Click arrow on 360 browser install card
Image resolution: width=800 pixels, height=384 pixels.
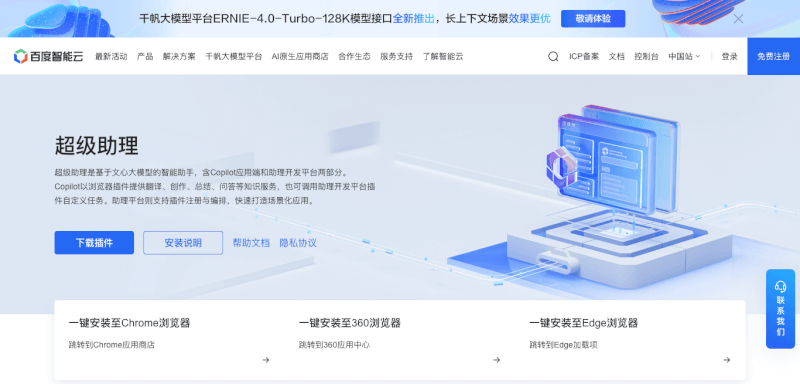pos(496,360)
